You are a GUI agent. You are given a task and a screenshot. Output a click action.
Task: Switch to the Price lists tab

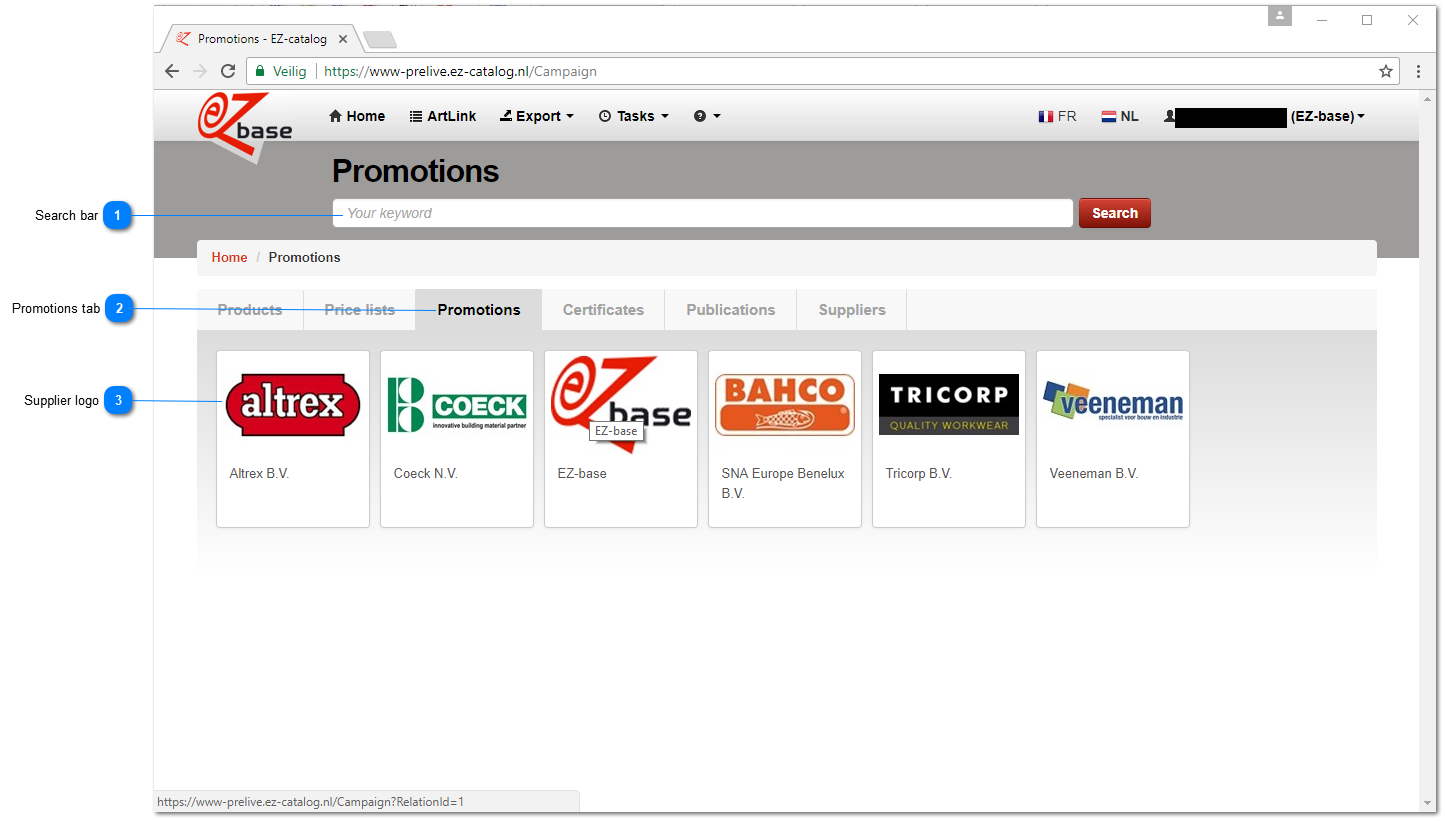click(x=360, y=310)
